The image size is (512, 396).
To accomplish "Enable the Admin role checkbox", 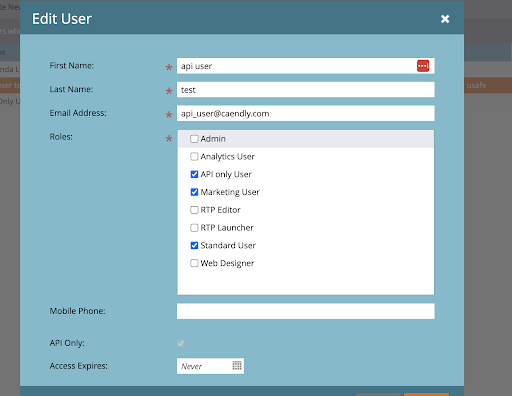I will click(x=194, y=139).
